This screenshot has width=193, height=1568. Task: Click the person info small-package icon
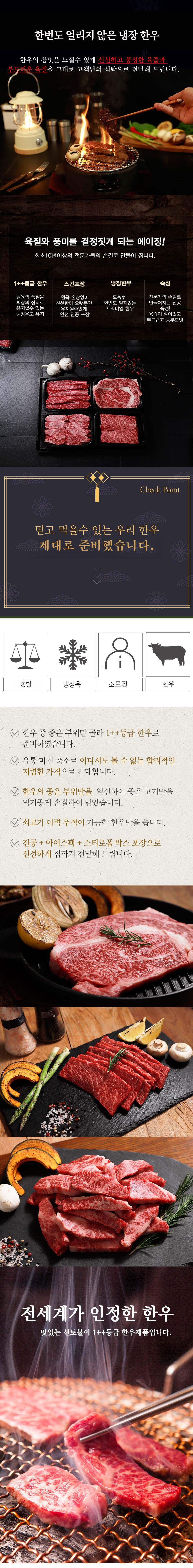(120, 654)
